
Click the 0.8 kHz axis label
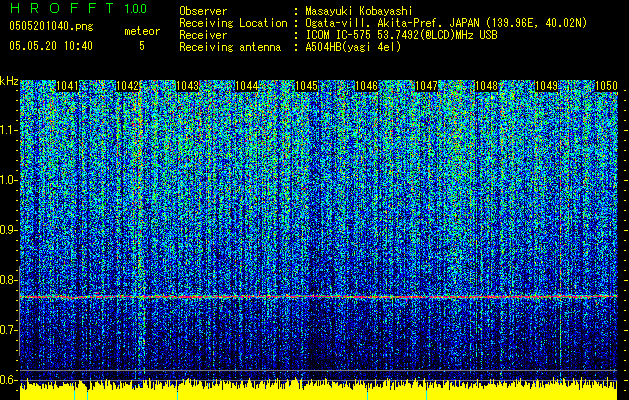pyautogui.click(x=8, y=280)
